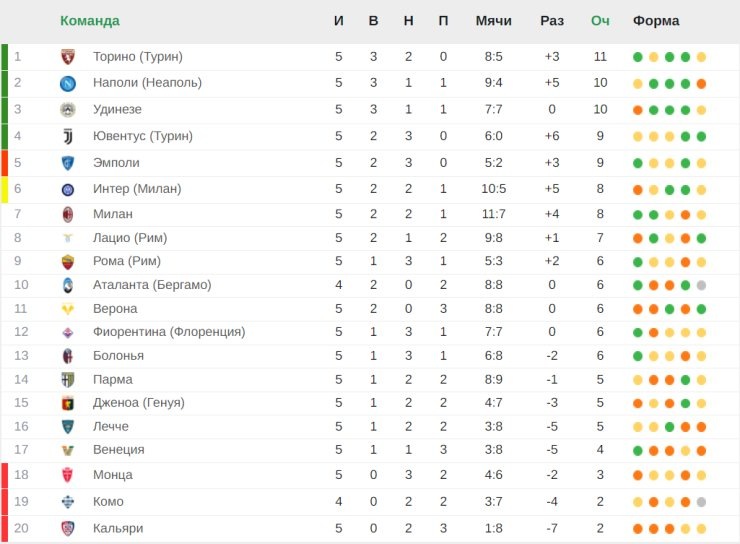
Task: Click the Fiorentina club logo
Action: (68, 332)
